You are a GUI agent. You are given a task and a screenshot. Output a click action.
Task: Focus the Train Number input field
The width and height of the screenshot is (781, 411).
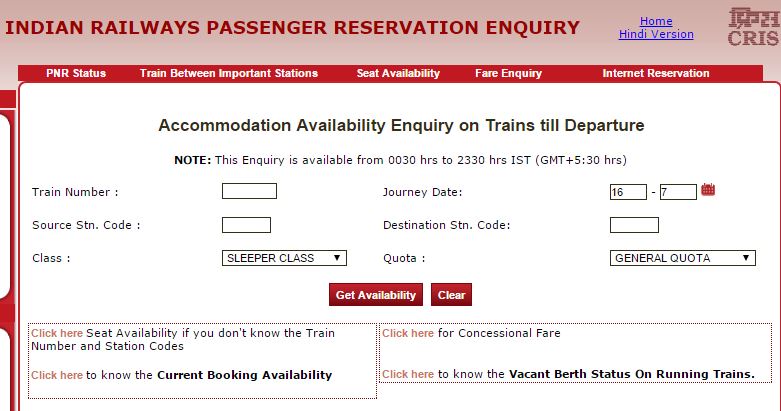249,191
